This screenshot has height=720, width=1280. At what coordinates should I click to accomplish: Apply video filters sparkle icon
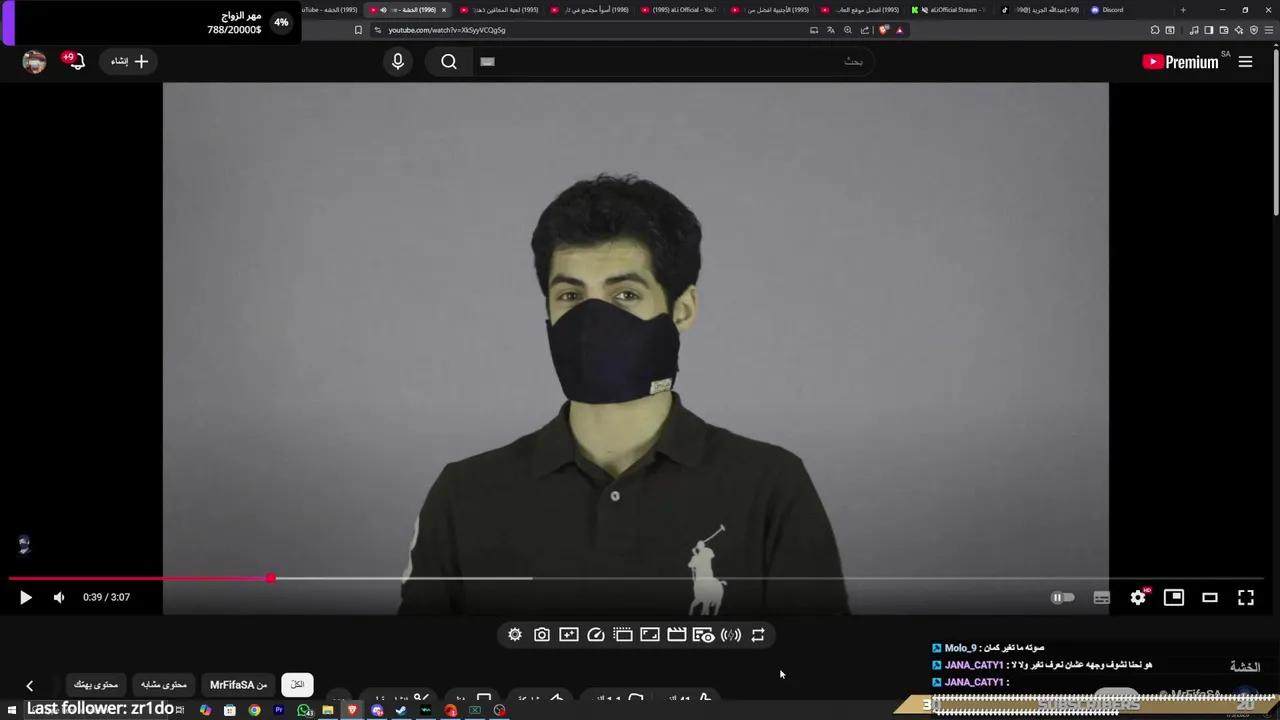click(x=569, y=635)
